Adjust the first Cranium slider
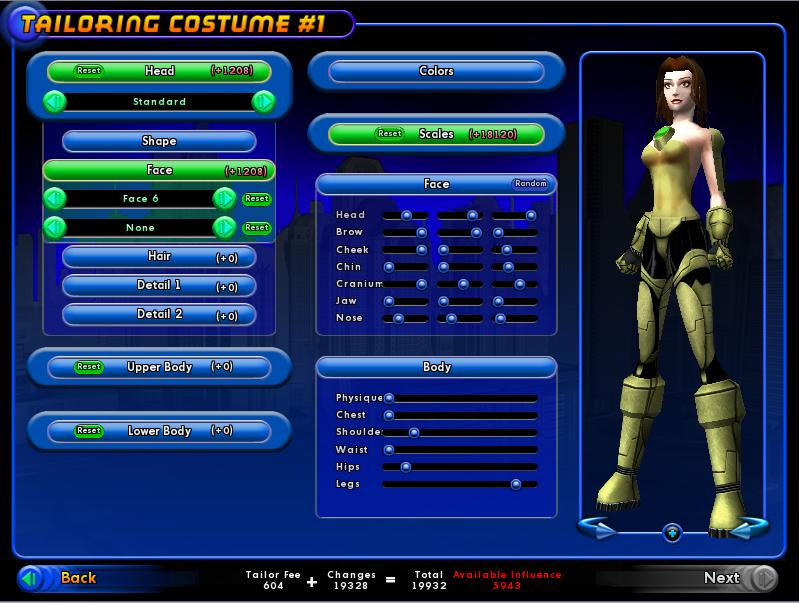799x603 pixels. [x=406, y=284]
